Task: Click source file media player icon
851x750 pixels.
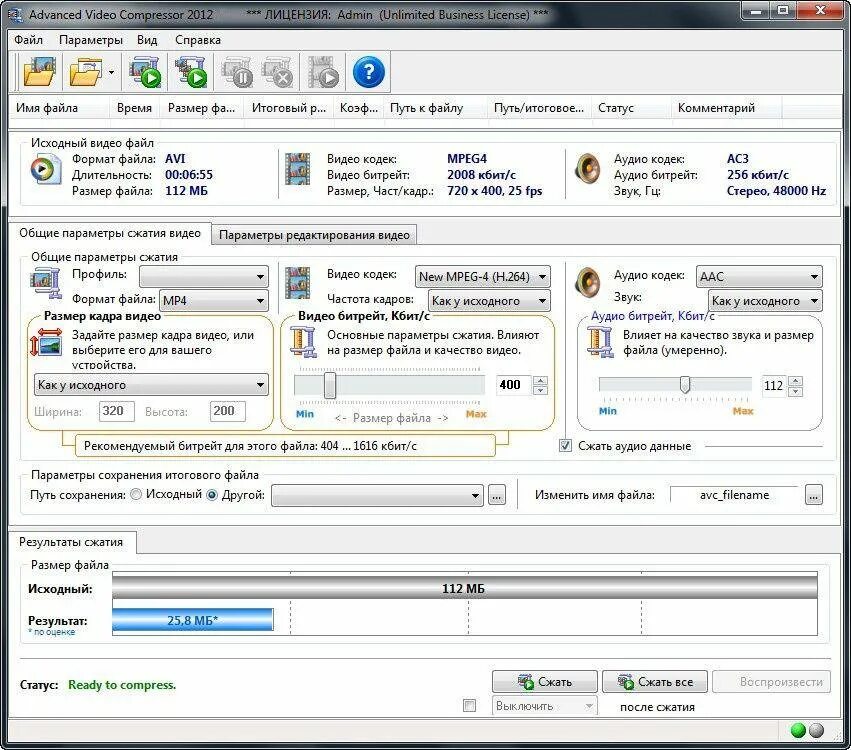Action: (x=45, y=169)
